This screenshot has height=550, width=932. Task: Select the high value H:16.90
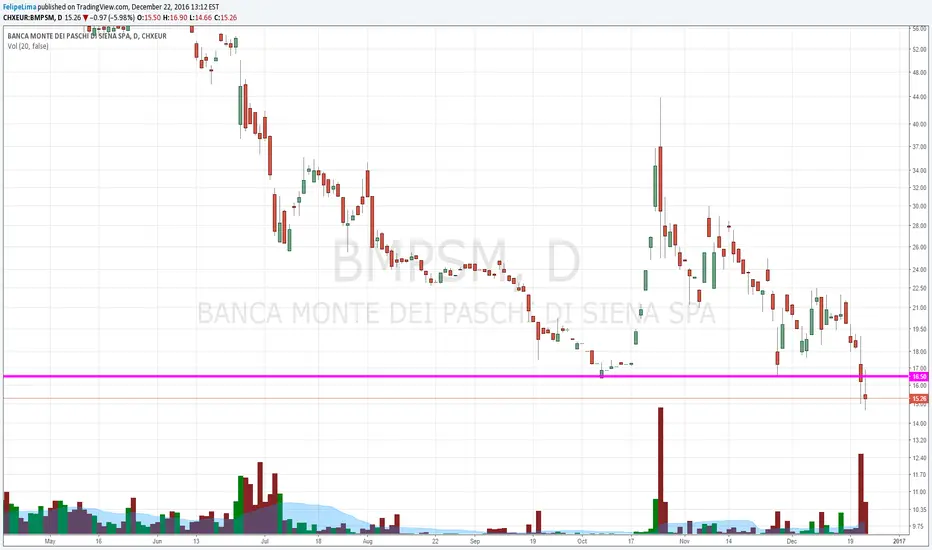175,18
